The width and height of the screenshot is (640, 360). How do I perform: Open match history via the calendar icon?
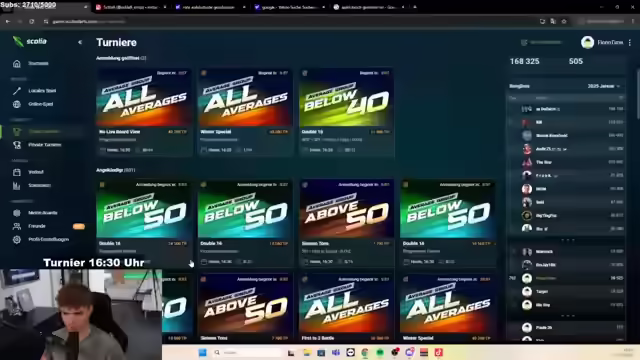point(17,172)
